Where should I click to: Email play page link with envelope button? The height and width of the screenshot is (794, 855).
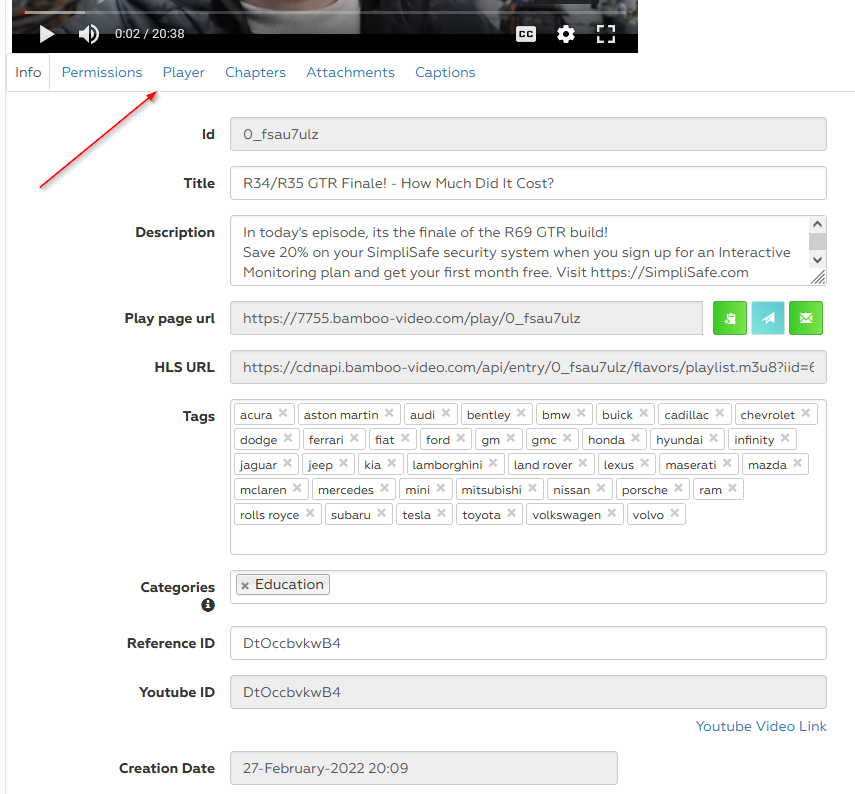[x=806, y=318]
